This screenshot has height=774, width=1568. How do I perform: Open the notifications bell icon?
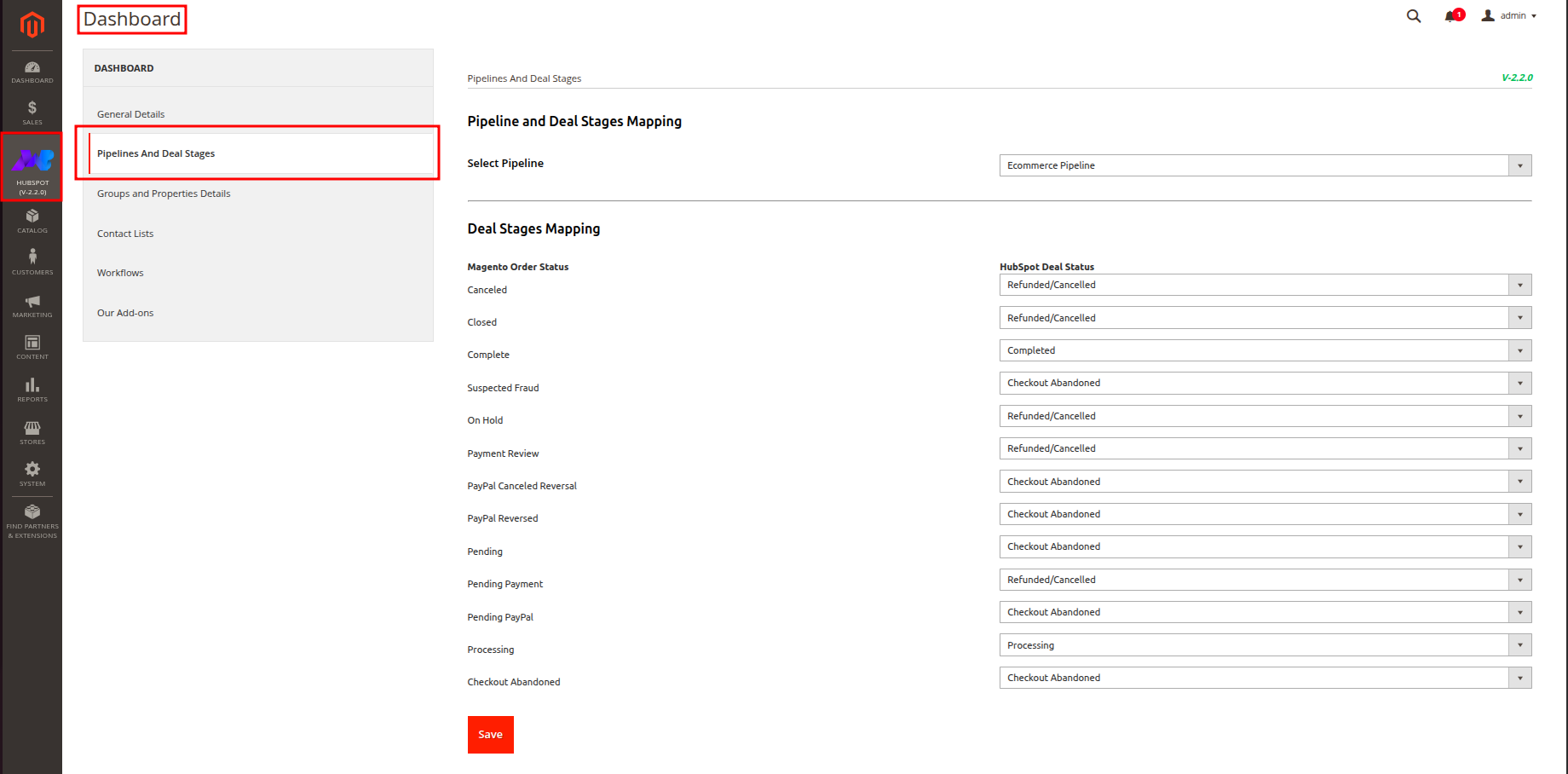click(x=1451, y=16)
